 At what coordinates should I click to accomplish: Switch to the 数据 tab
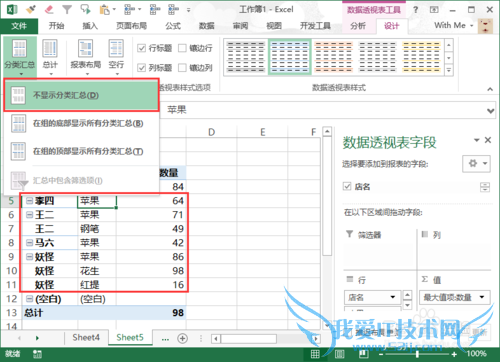pos(207,26)
